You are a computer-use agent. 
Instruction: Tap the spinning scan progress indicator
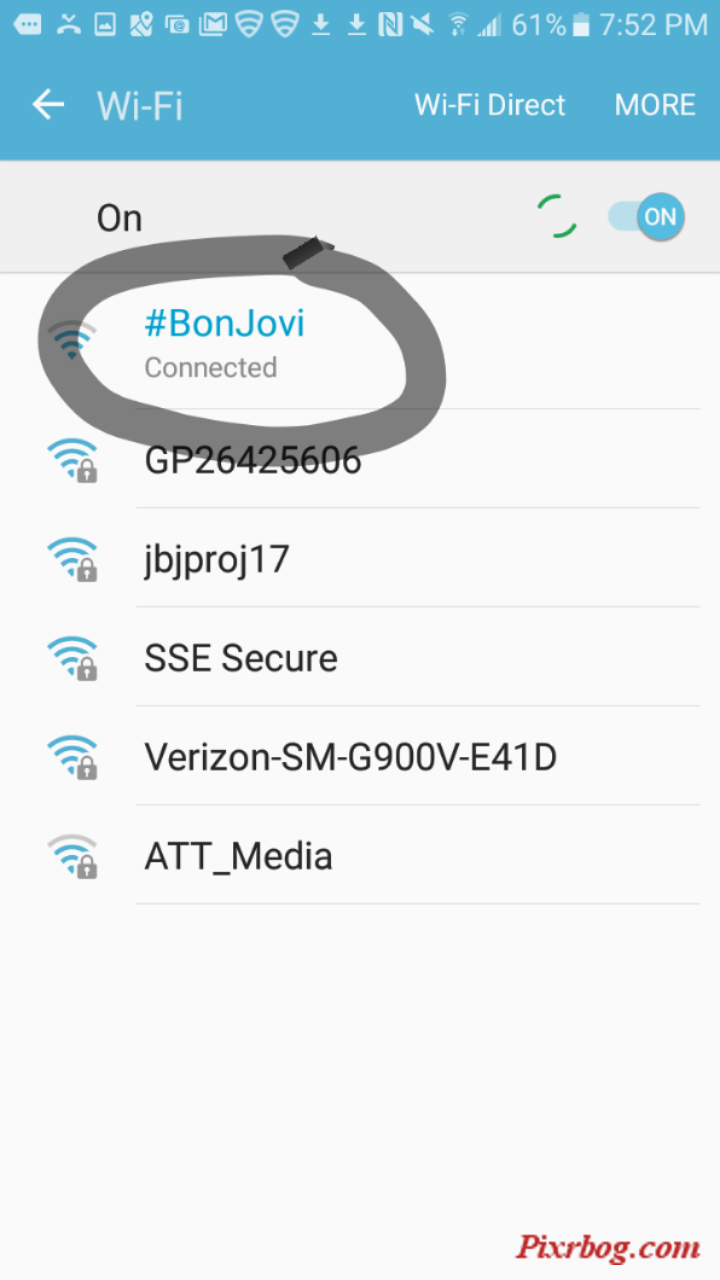pyautogui.click(x=556, y=217)
